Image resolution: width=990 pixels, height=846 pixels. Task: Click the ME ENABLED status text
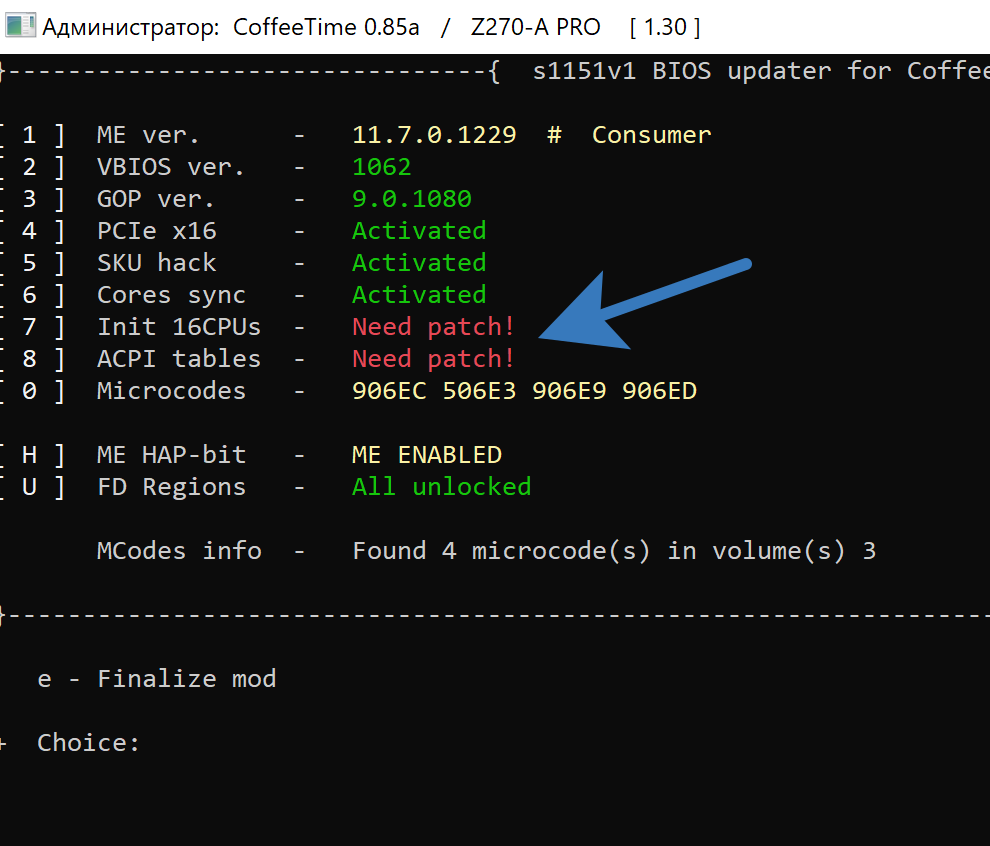coord(427,455)
